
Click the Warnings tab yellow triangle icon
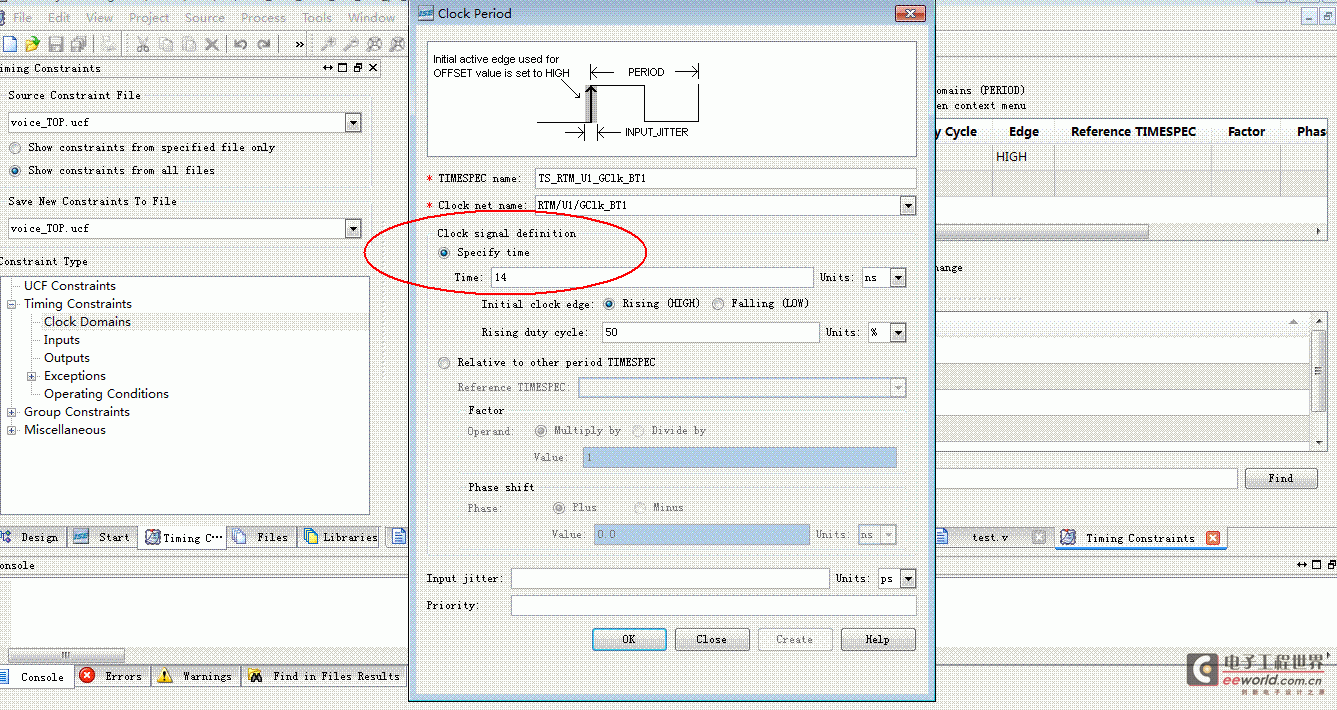pos(166,676)
